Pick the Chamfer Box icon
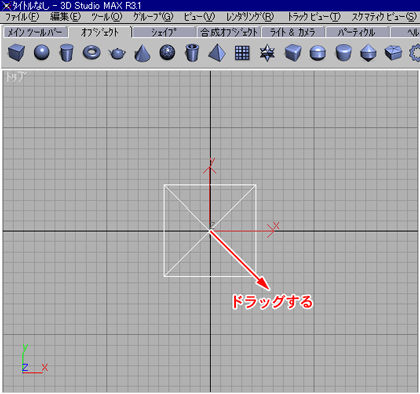420x394 pixels. [293, 53]
